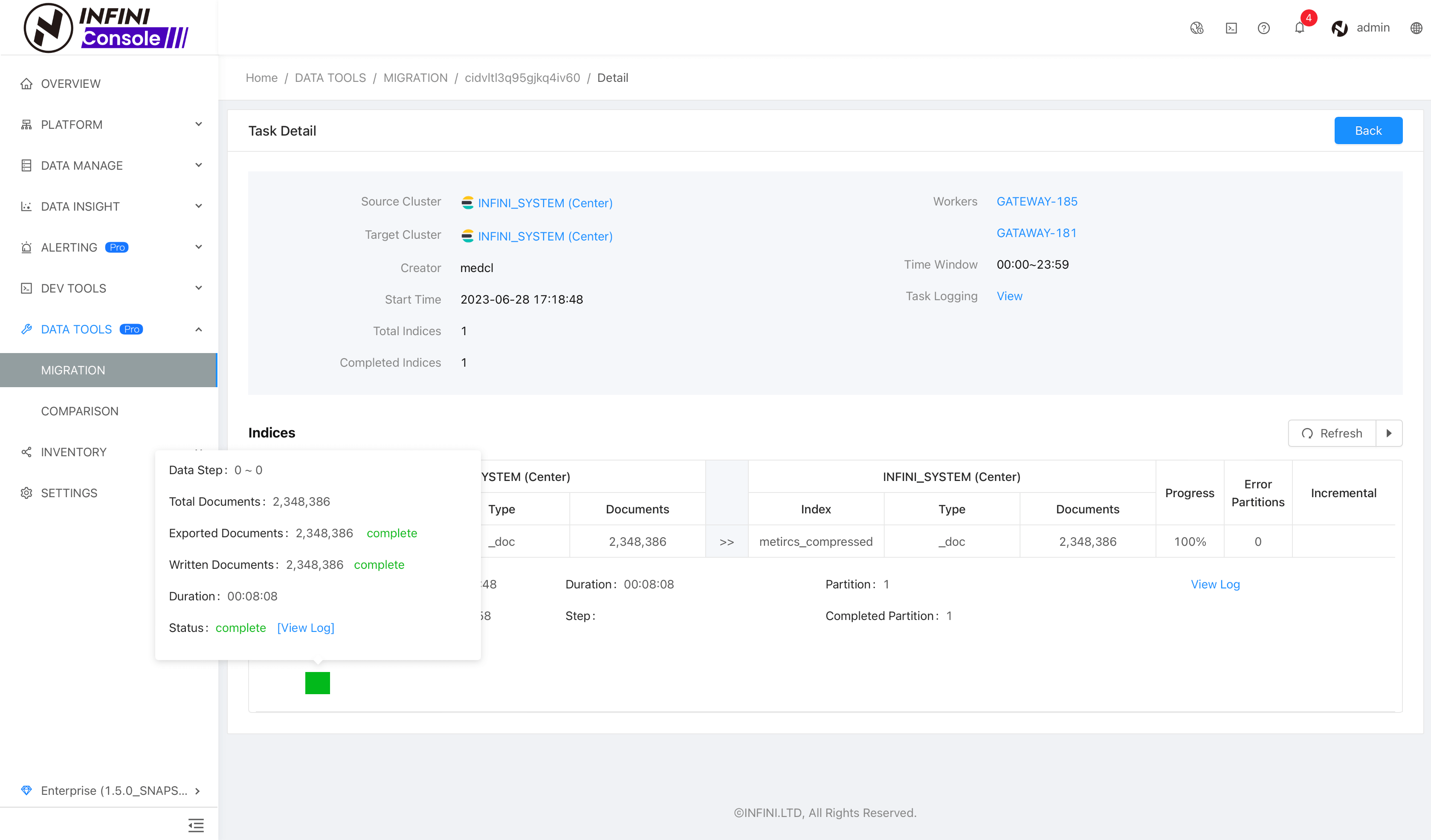The image size is (1431, 840).
Task: Click the COMPARISON menu item in sidebar
Action: pos(79,411)
